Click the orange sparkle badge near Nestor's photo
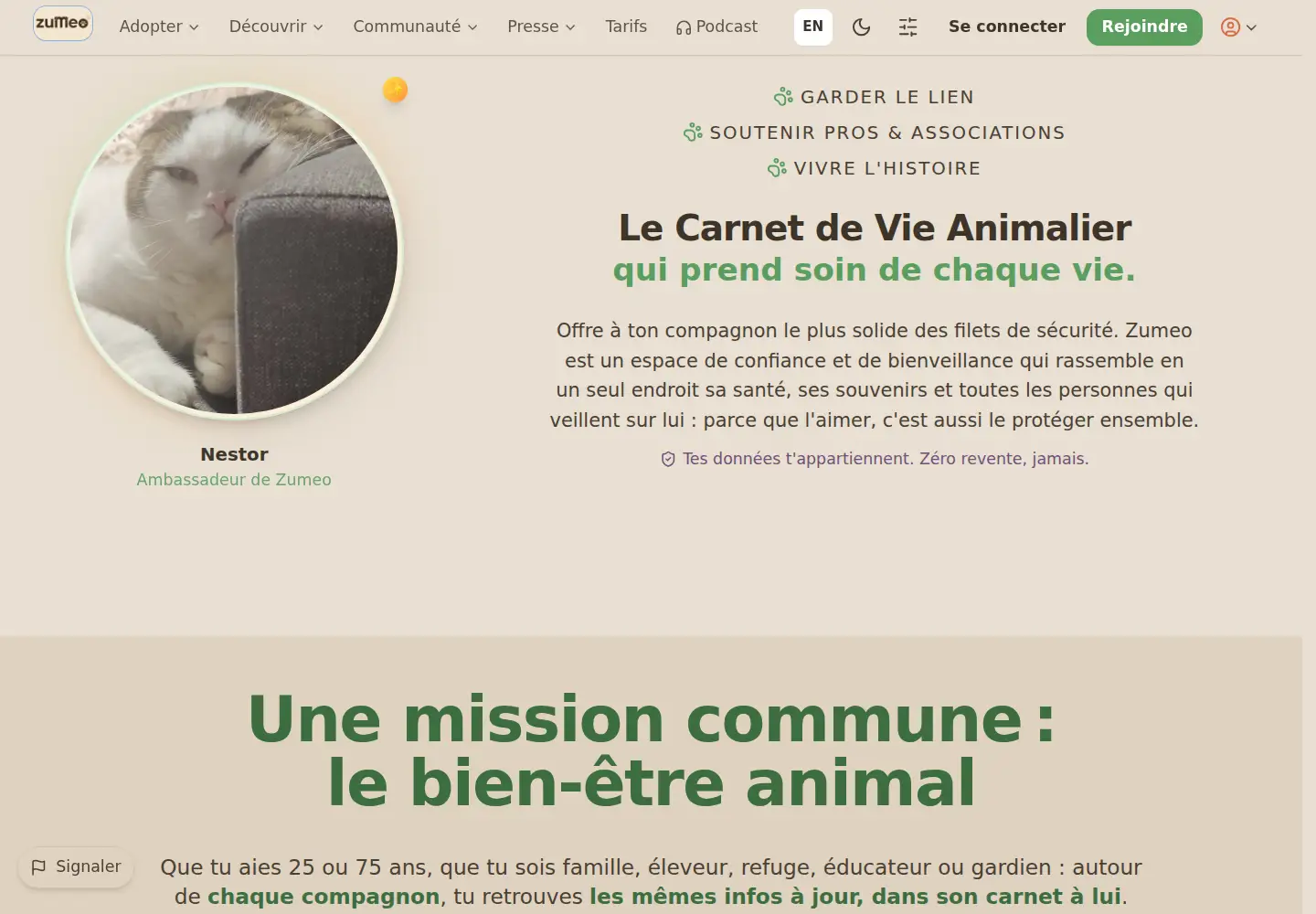 (x=395, y=90)
